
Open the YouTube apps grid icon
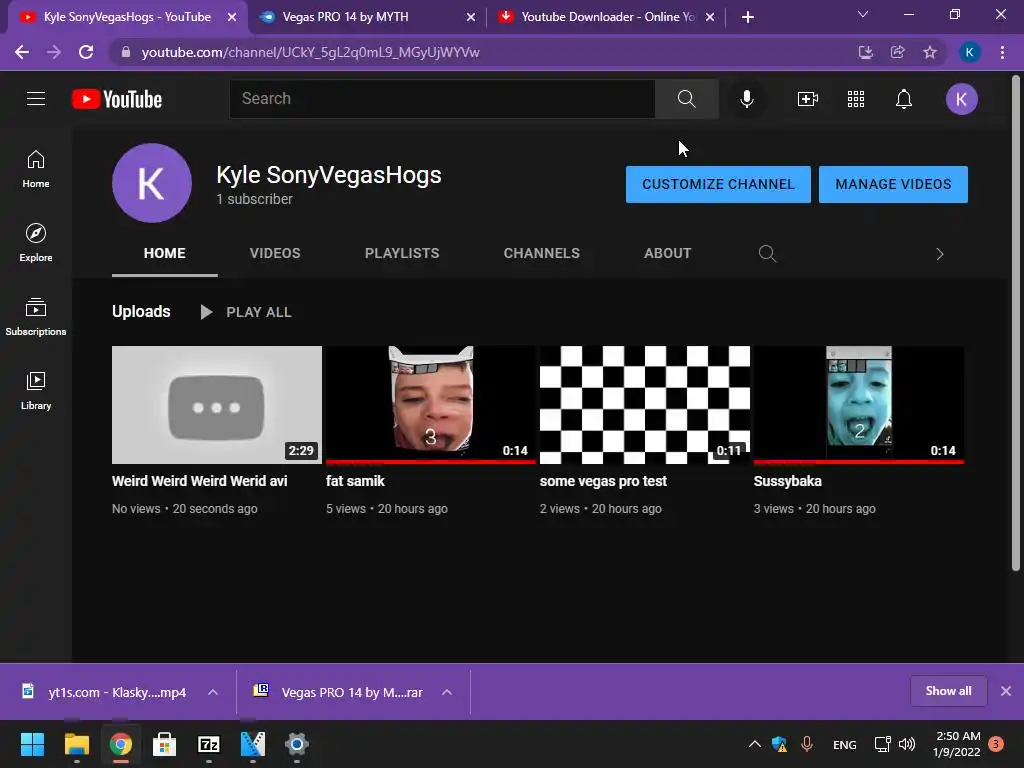click(x=856, y=99)
